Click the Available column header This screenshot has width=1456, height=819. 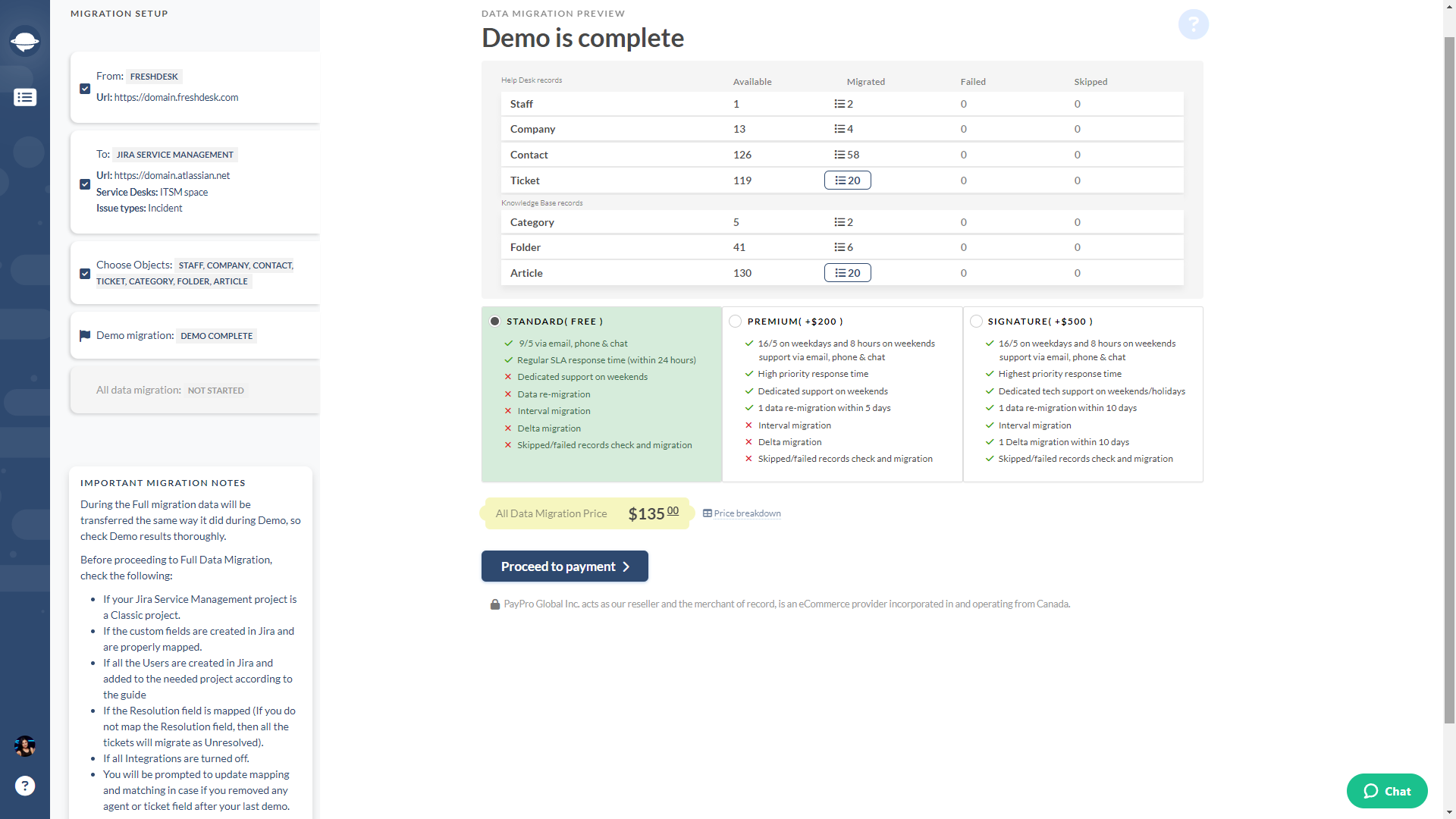[x=752, y=82]
